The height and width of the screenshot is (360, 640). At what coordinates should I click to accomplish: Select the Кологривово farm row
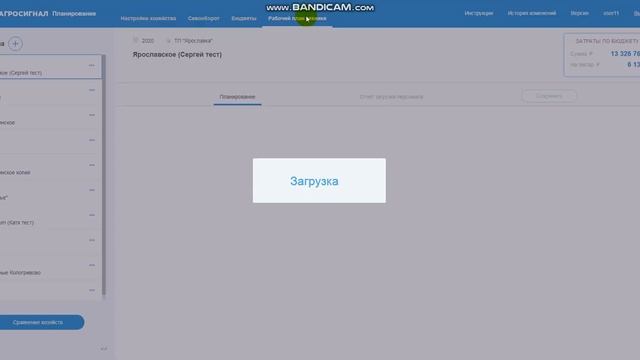tap(51, 267)
